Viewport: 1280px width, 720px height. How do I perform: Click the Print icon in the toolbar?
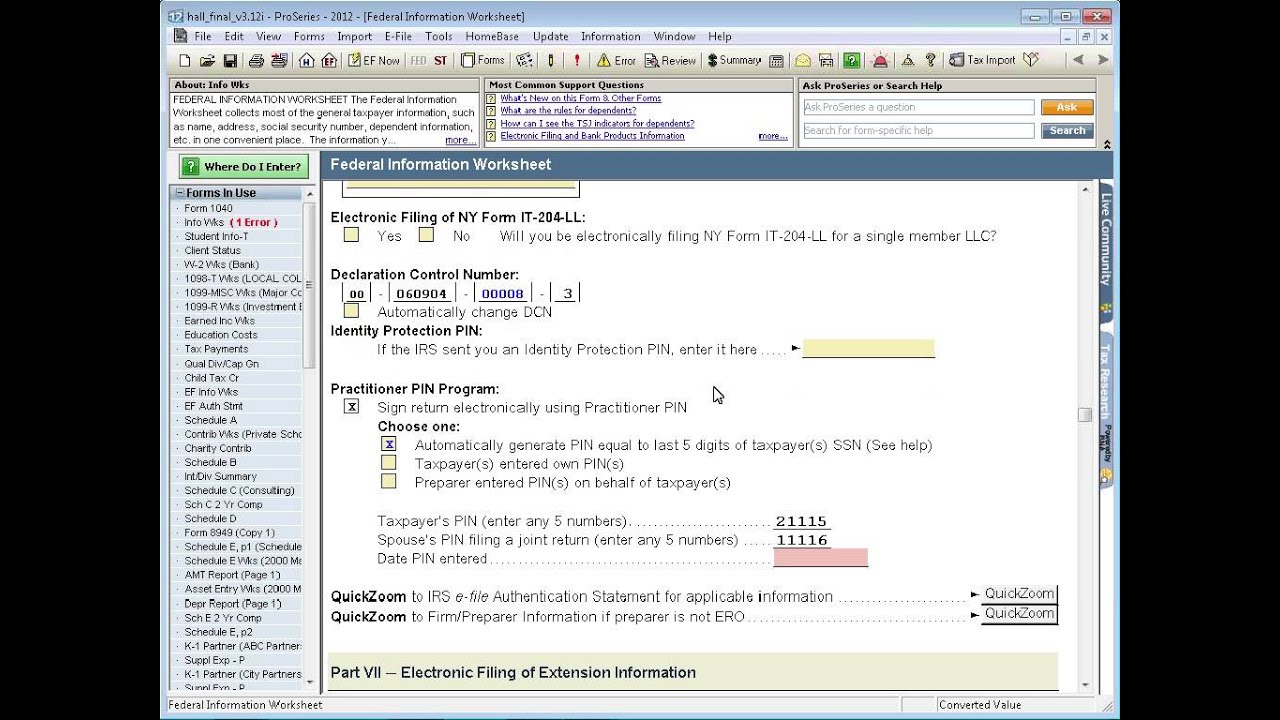pos(256,60)
